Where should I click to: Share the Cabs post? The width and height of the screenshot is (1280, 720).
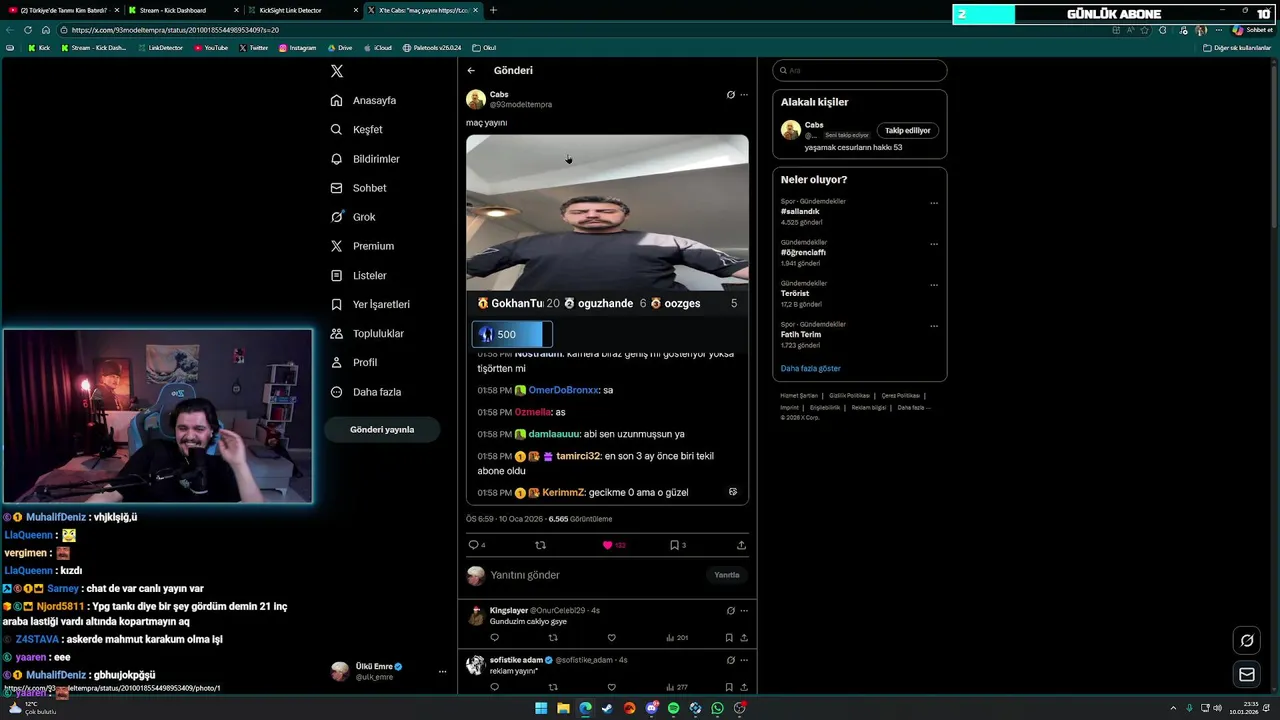(x=741, y=545)
